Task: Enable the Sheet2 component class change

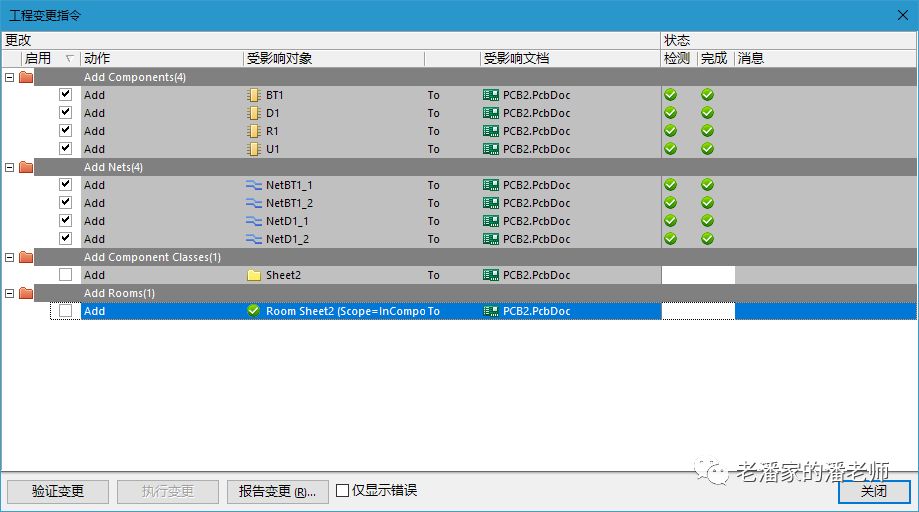Action: (66, 275)
